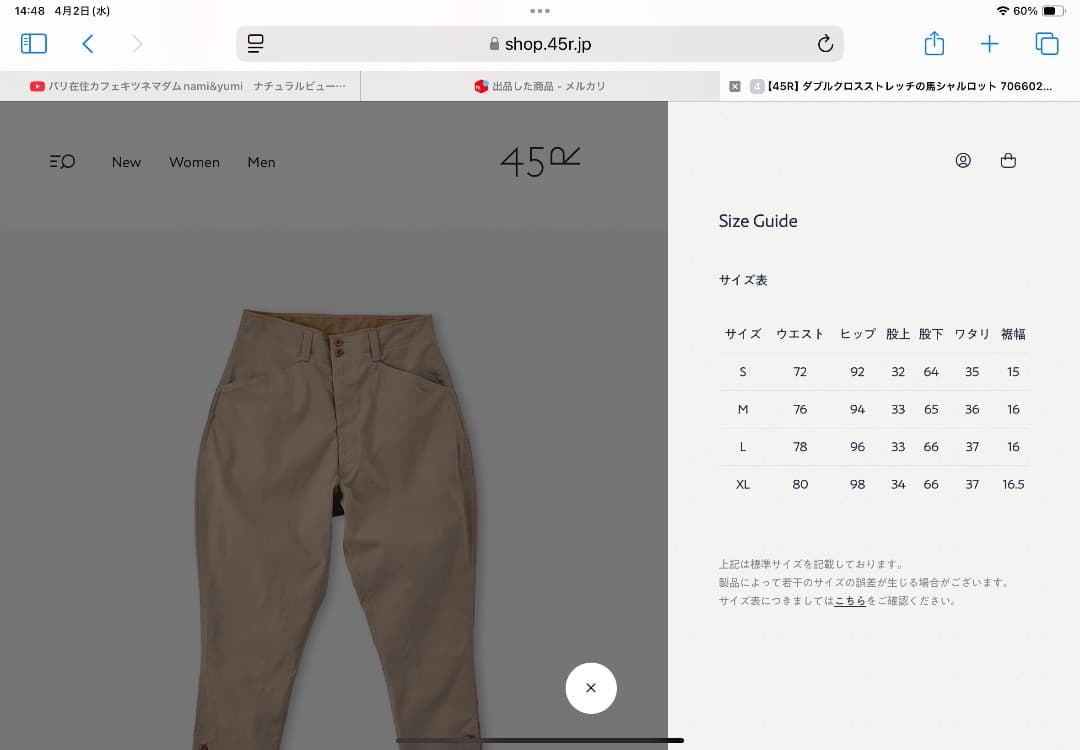Close the 45R product tab
Screen dimensions: 1080x750
click(735, 86)
